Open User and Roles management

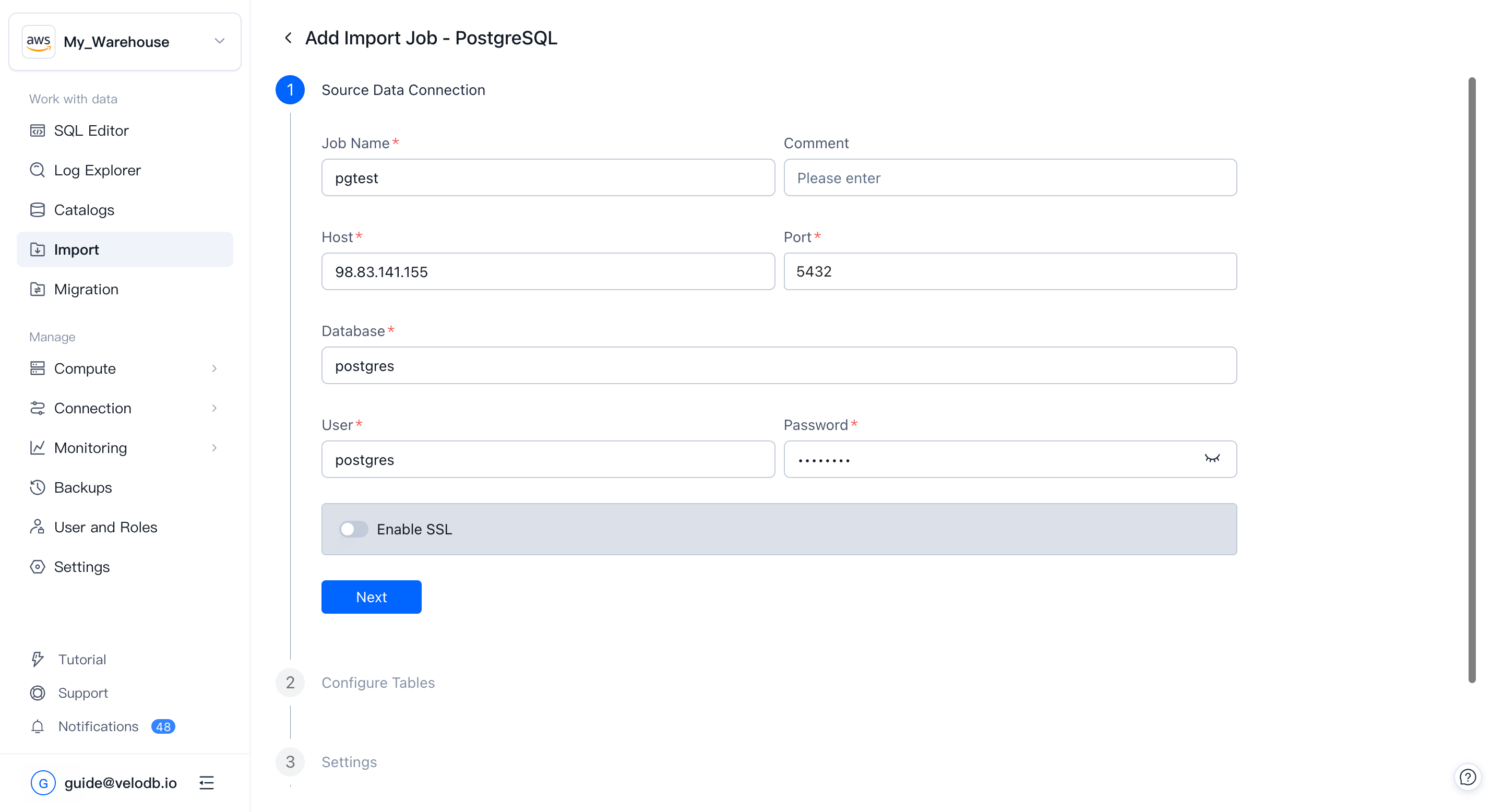[x=105, y=527]
